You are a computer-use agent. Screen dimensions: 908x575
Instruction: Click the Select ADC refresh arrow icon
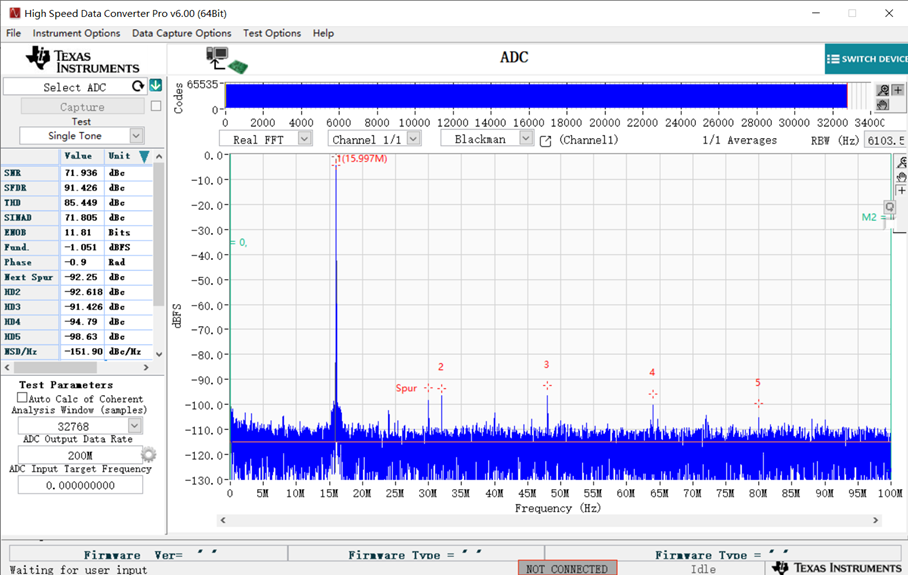pos(138,86)
